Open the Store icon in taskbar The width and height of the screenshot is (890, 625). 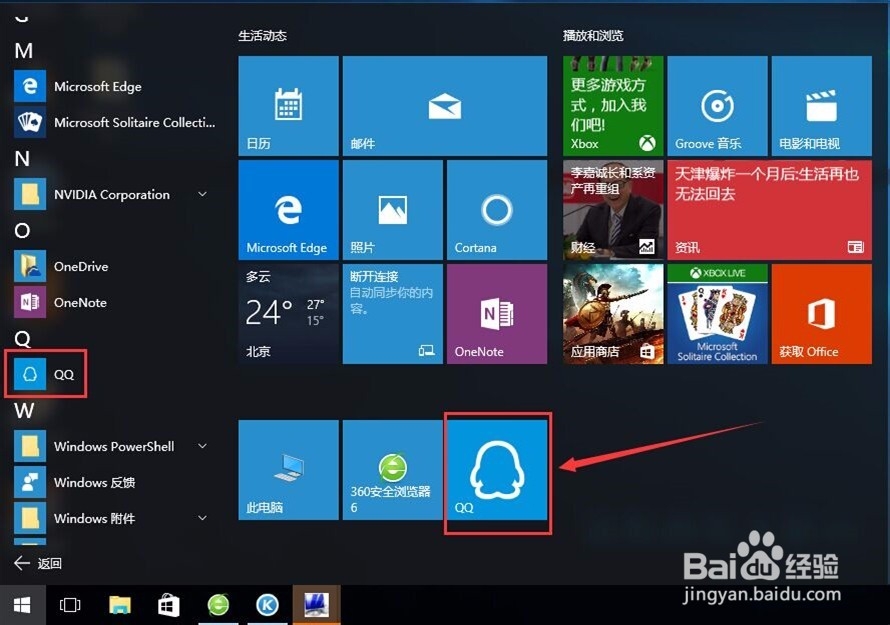tap(169, 605)
